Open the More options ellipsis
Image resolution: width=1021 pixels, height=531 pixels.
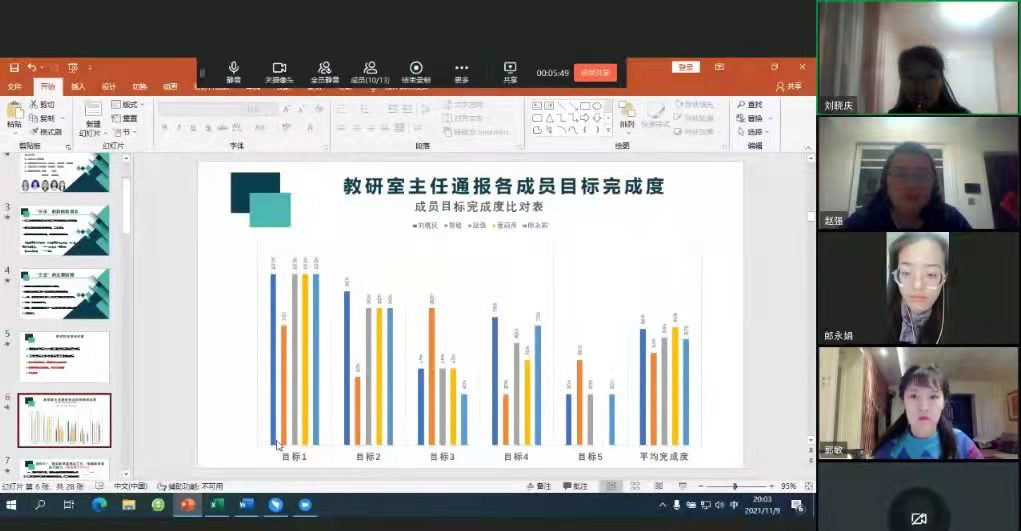pyautogui.click(x=461, y=72)
